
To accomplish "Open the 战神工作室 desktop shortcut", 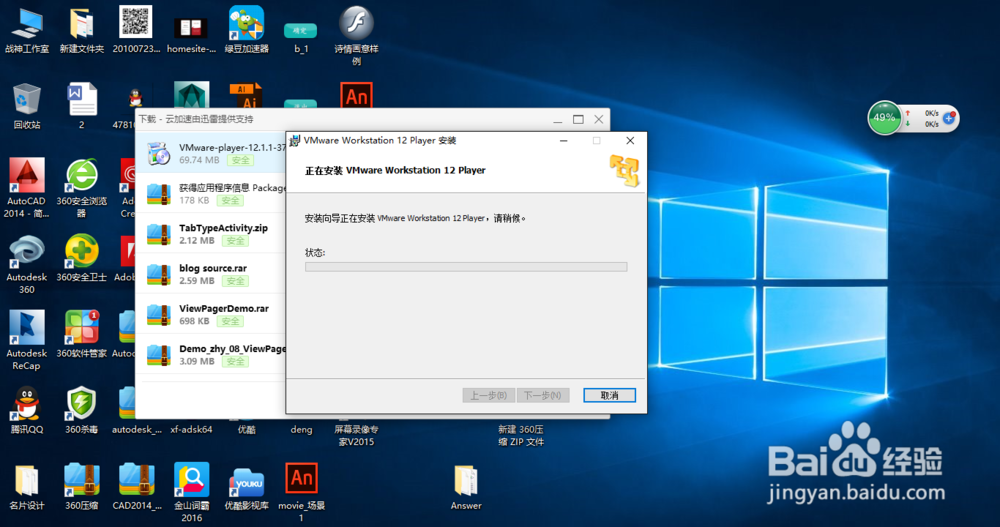I will point(27,31).
